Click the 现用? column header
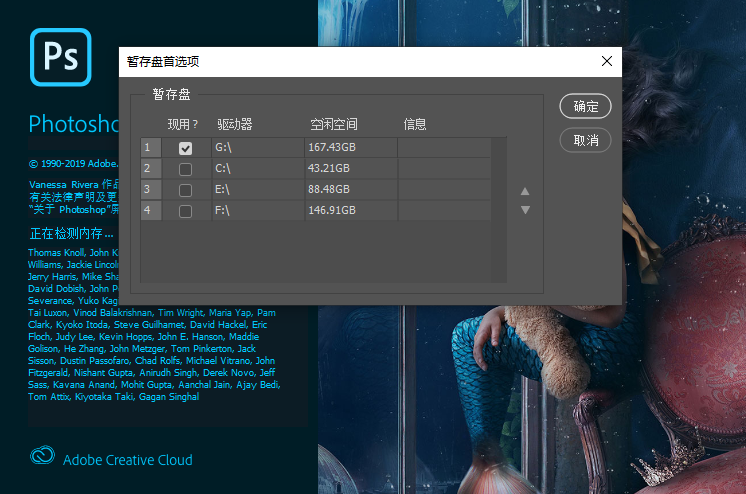 183,125
